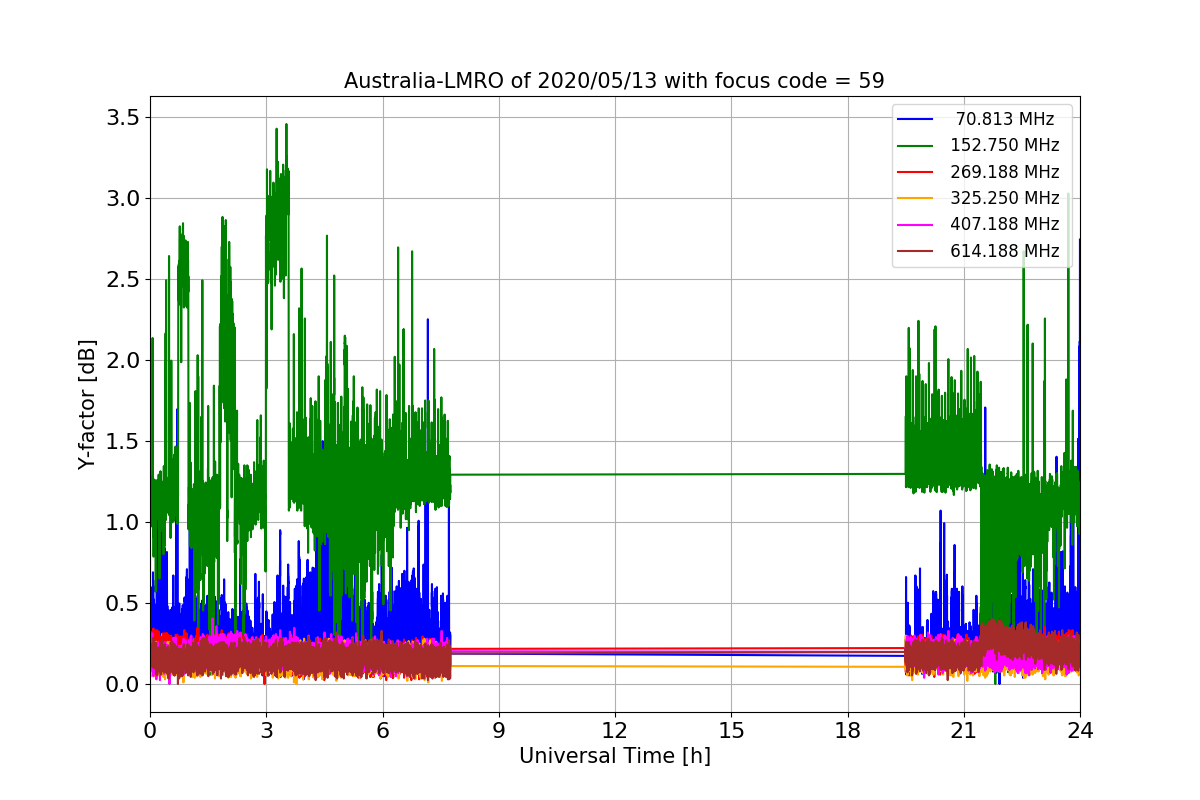Image resolution: width=1200 pixels, height=800 pixels.
Task: Click the y-axis tick label '0.0'
Action: pyautogui.click(x=124, y=685)
